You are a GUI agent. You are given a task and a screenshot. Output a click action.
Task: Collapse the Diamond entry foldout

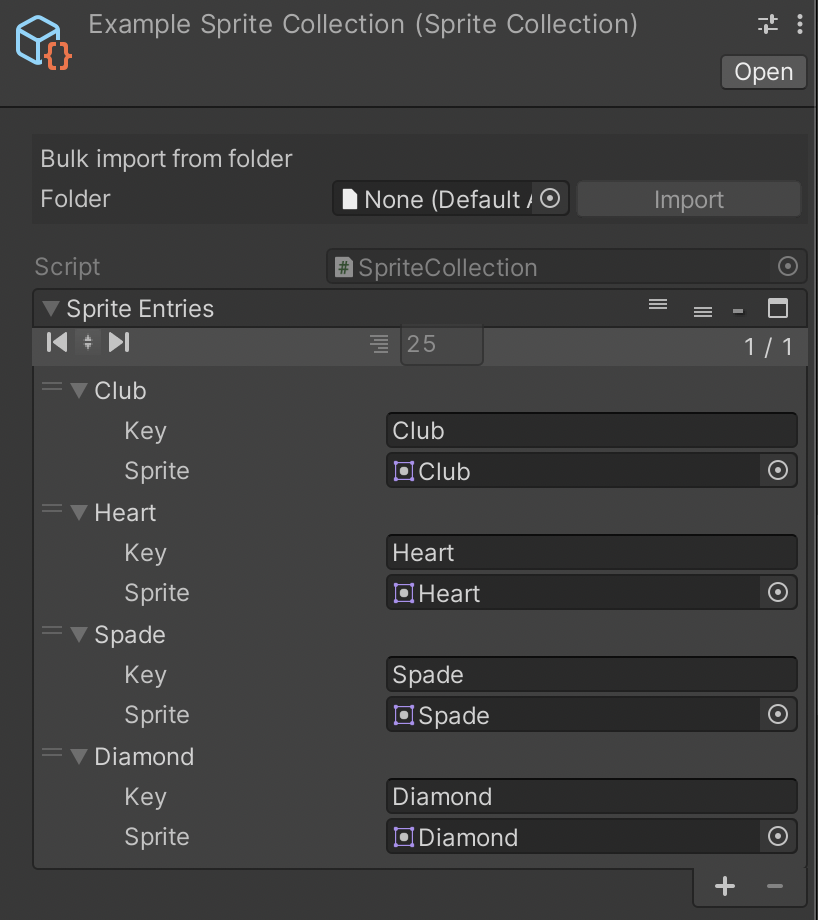pos(79,757)
